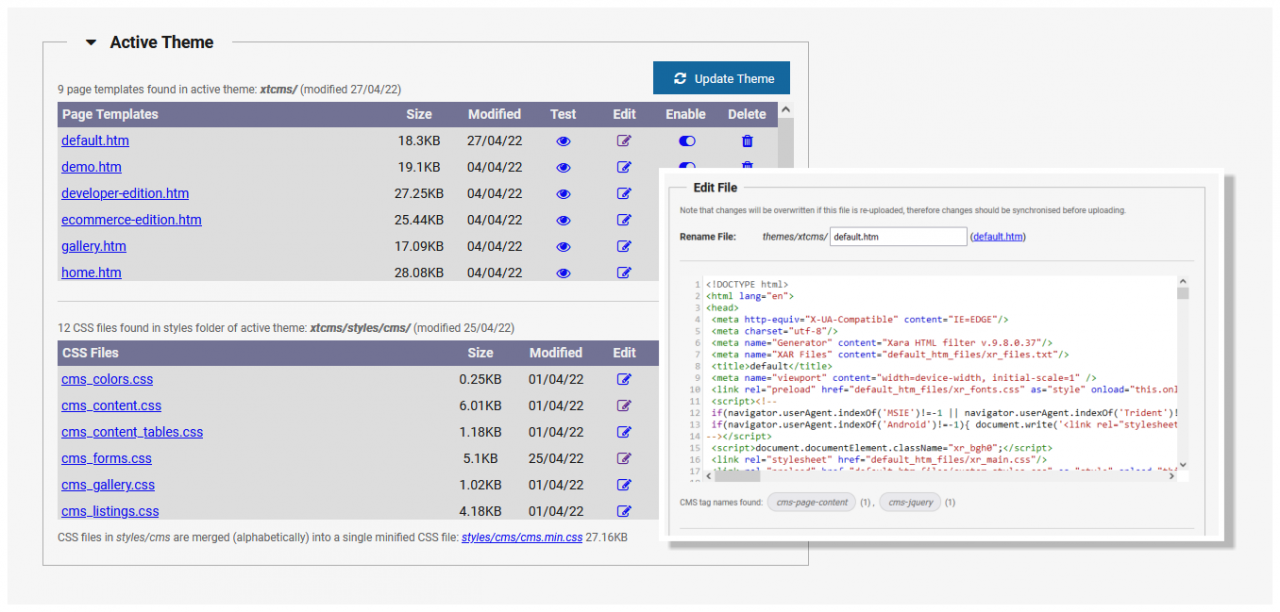Open the styles/cms/cms.min.css link
This screenshot has width=1280, height=612.
[x=522, y=538]
